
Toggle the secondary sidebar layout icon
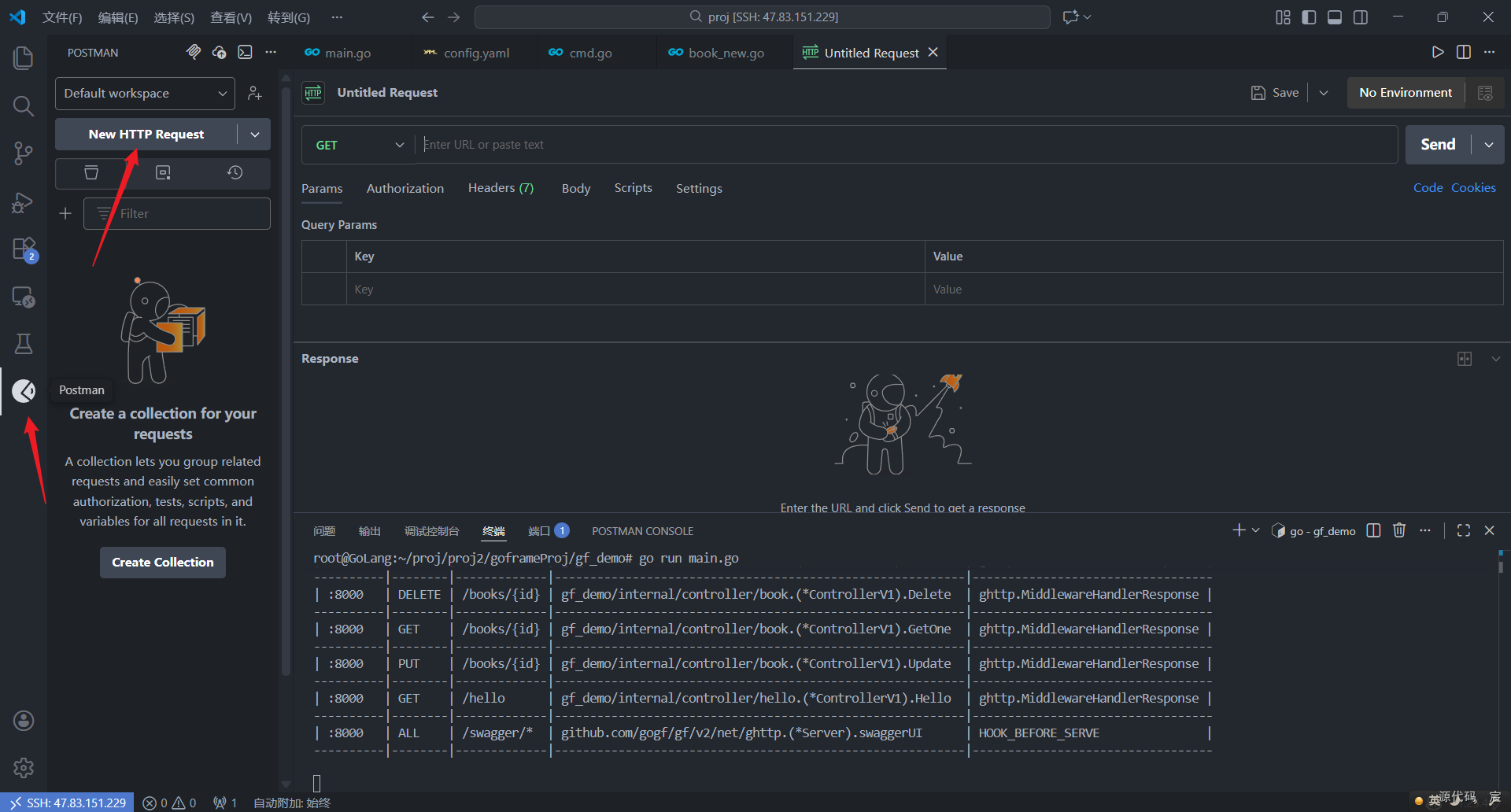tap(1361, 17)
